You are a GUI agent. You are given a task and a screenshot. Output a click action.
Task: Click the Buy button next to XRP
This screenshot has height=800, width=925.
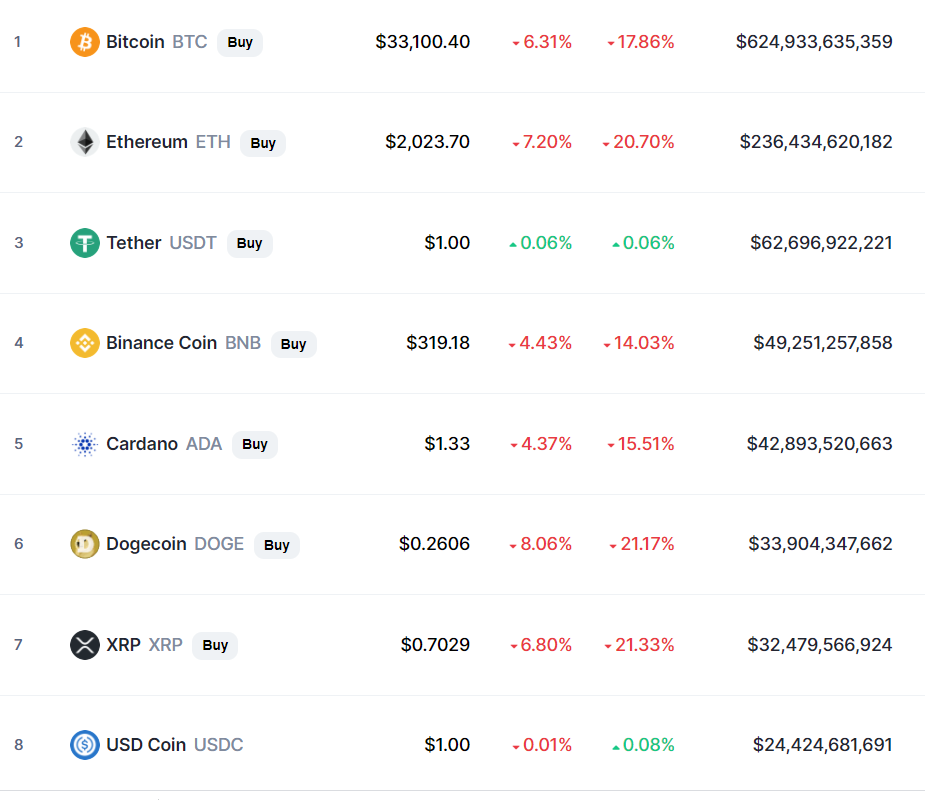215,645
